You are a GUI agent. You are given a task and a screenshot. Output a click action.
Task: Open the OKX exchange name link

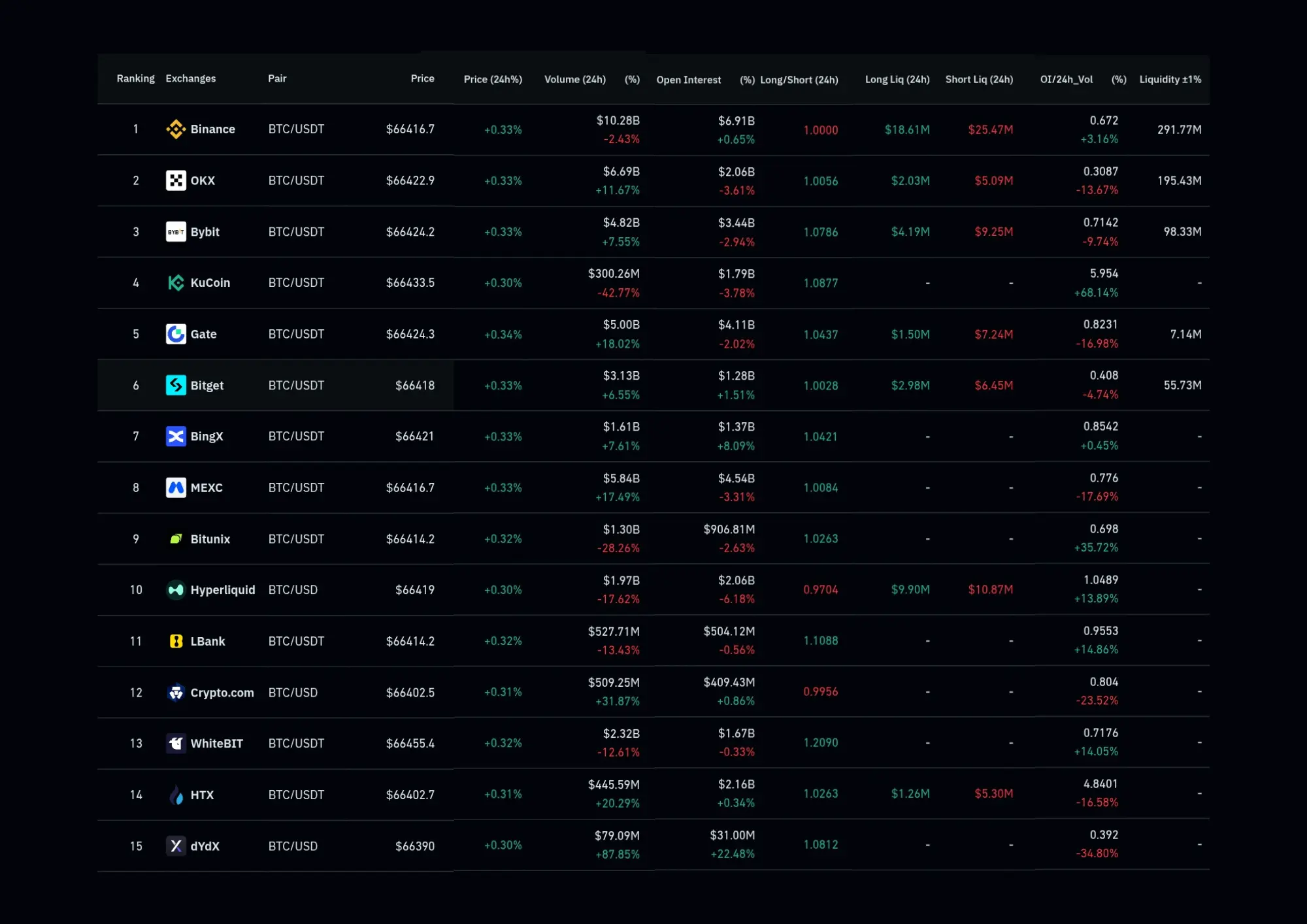203,180
